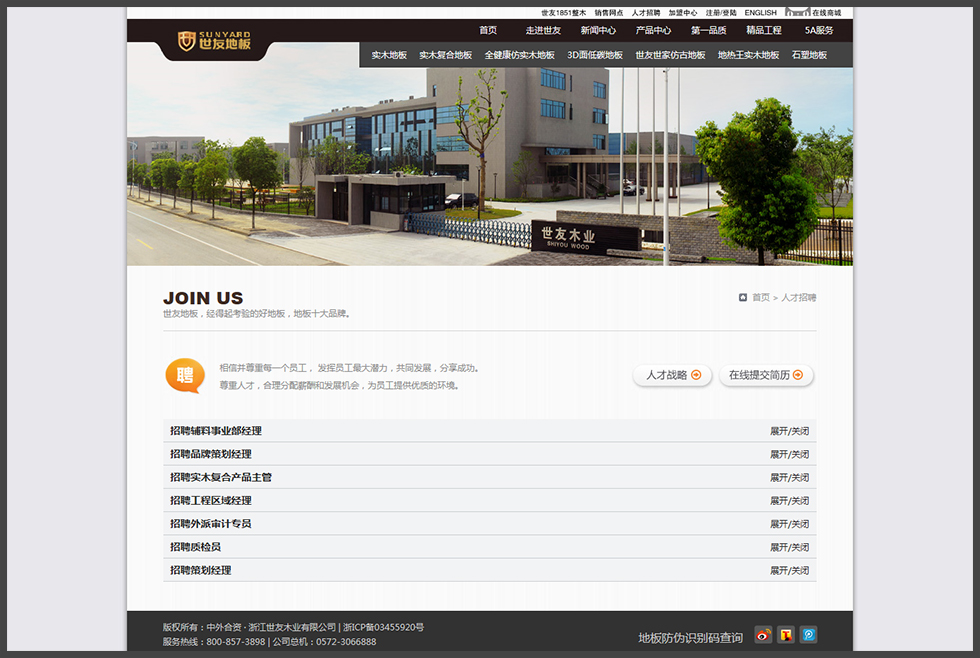Select the 3D面低碳地板 product tab
This screenshot has width=980, height=658.
(595, 55)
